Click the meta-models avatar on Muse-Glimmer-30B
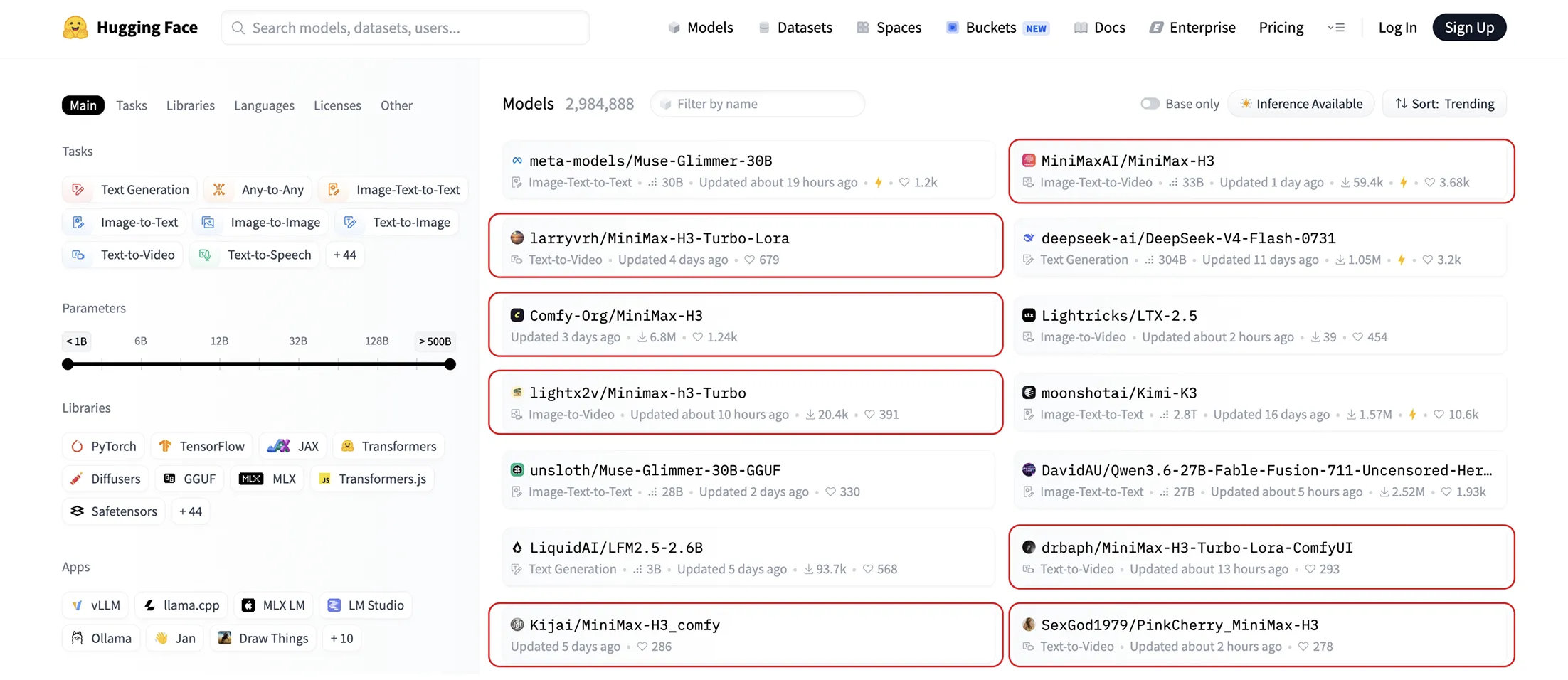Image resolution: width=1568 pixels, height=680 pixels. pos(517,161)
